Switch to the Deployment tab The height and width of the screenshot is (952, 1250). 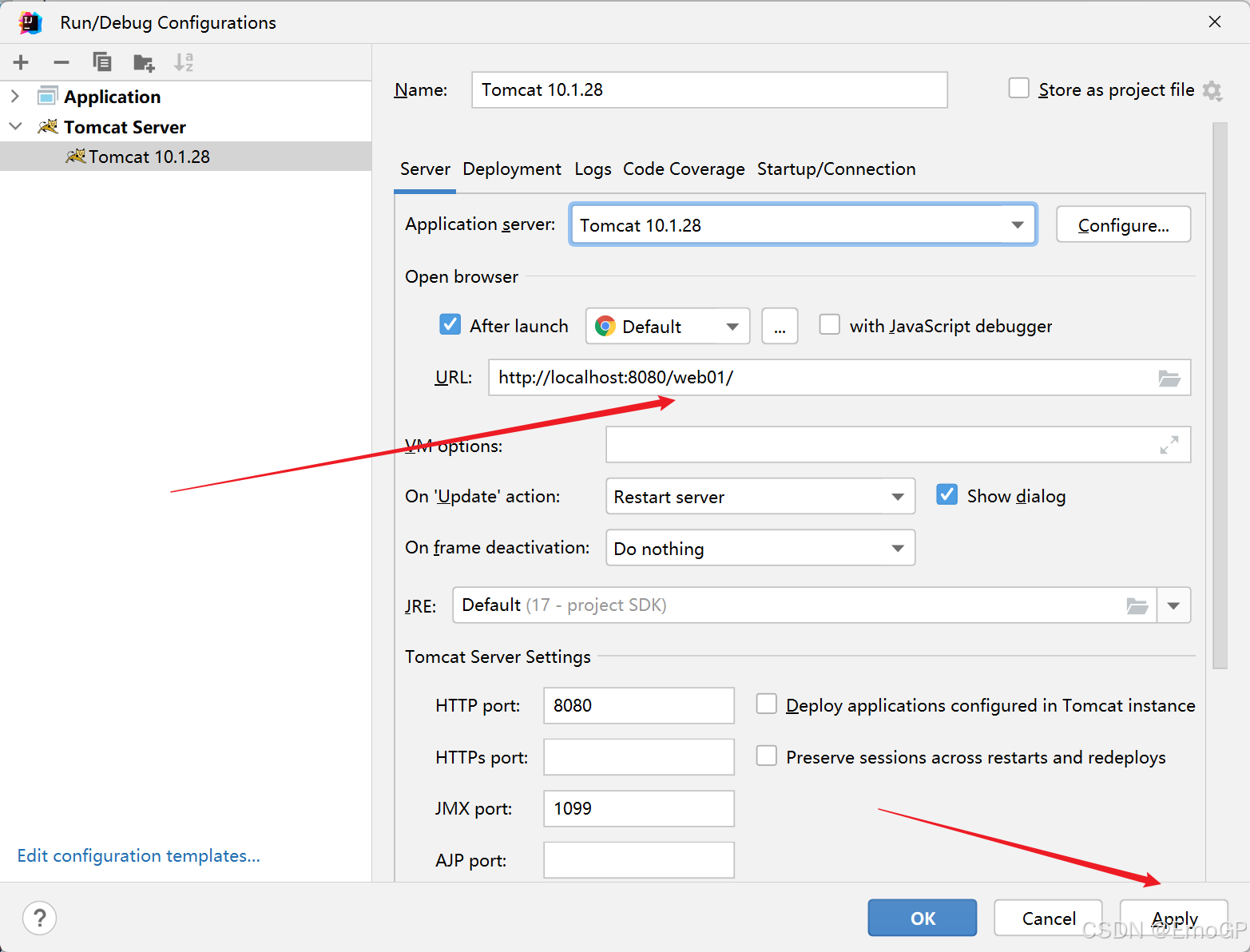click(x=512, y=169)
